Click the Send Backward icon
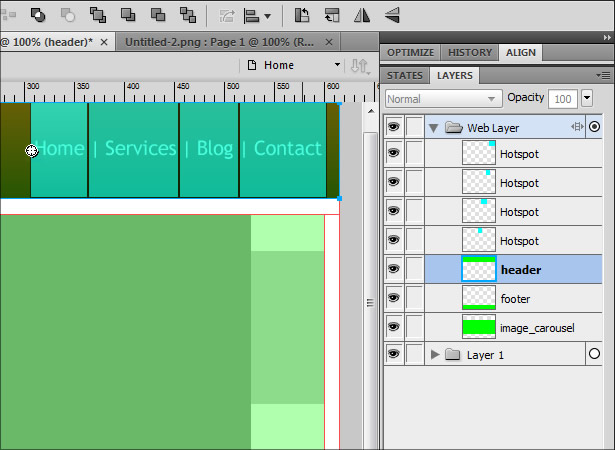 coord(158,16)
